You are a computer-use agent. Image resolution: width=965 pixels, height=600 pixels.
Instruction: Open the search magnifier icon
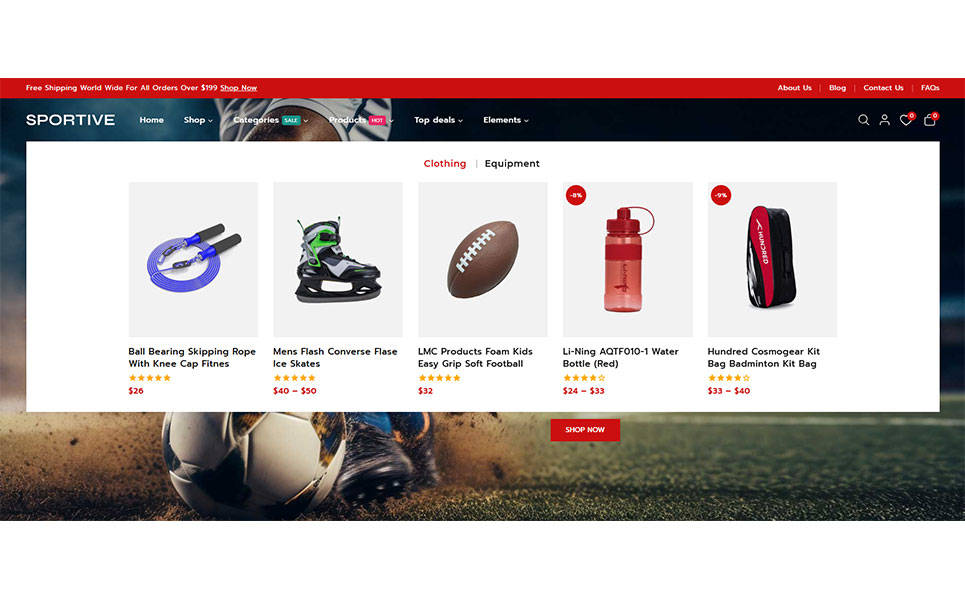[x=863, y=120]
